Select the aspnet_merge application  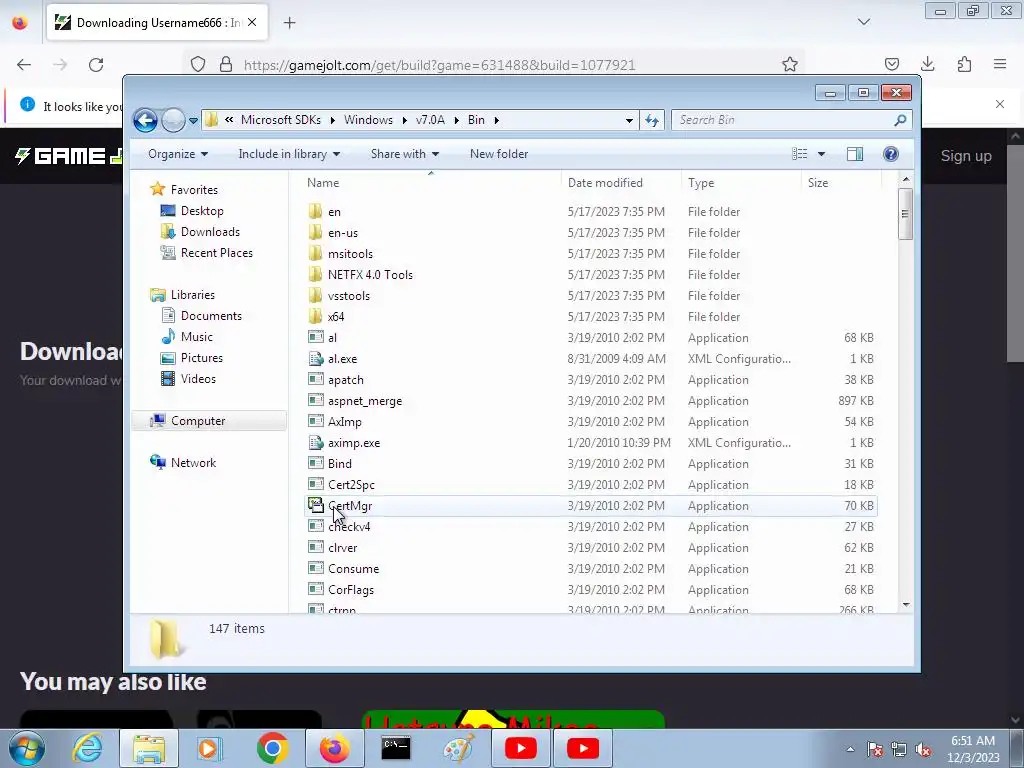pyautogui.click(x=364, y=401)
